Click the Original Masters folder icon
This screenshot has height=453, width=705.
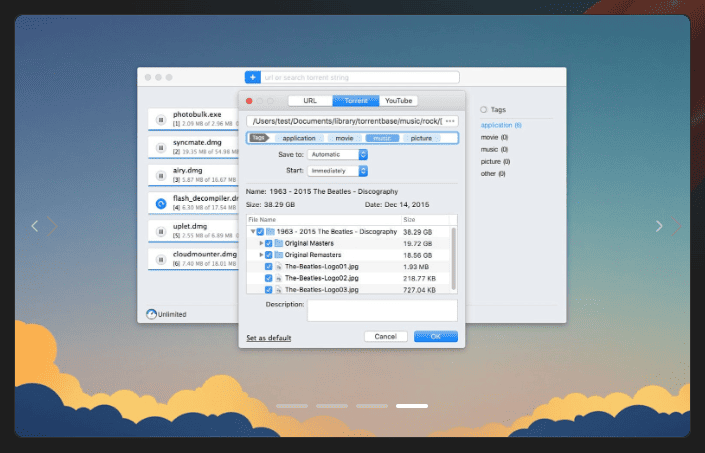pos(279,243)
